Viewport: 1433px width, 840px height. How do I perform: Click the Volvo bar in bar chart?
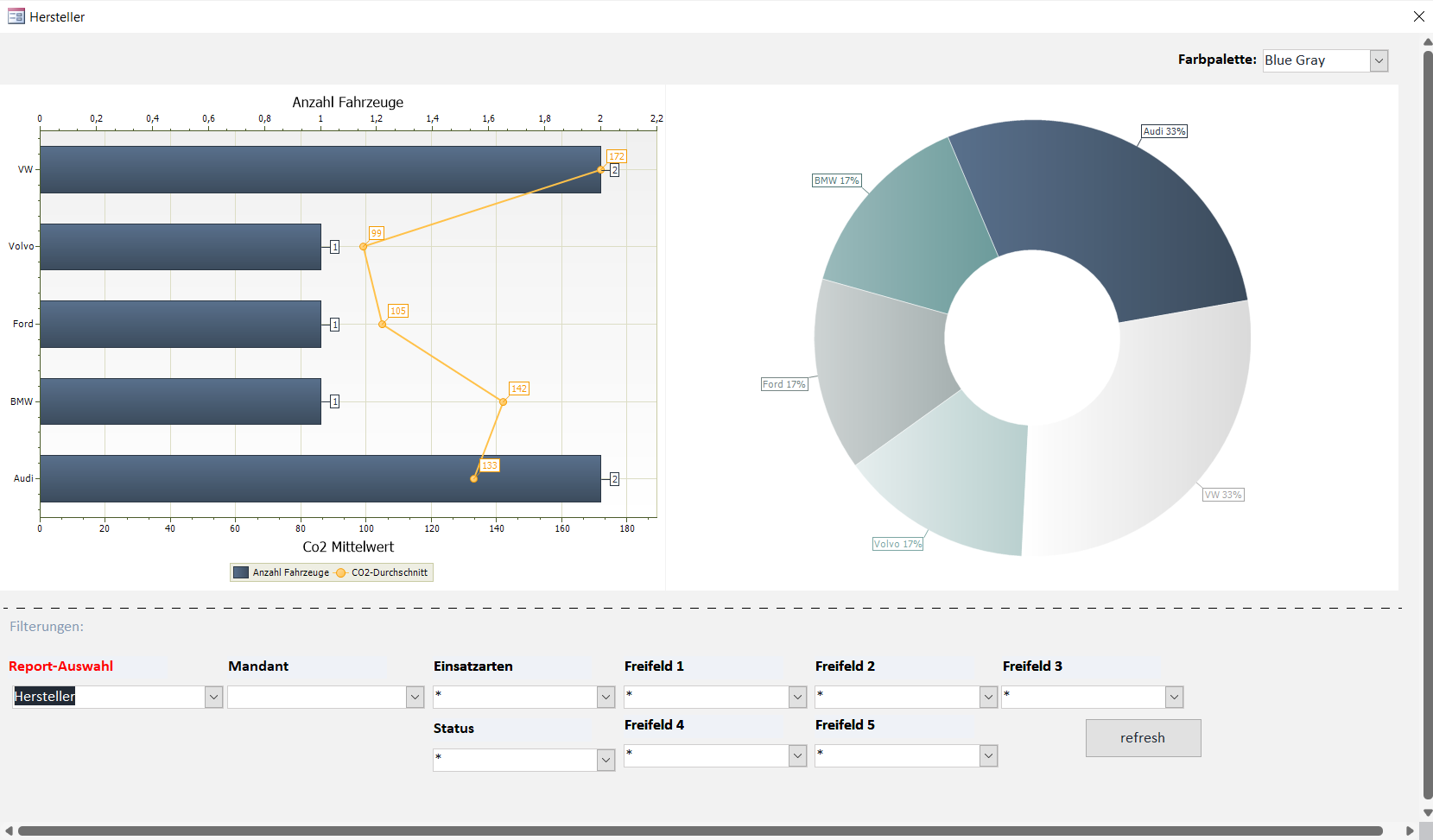181,247
